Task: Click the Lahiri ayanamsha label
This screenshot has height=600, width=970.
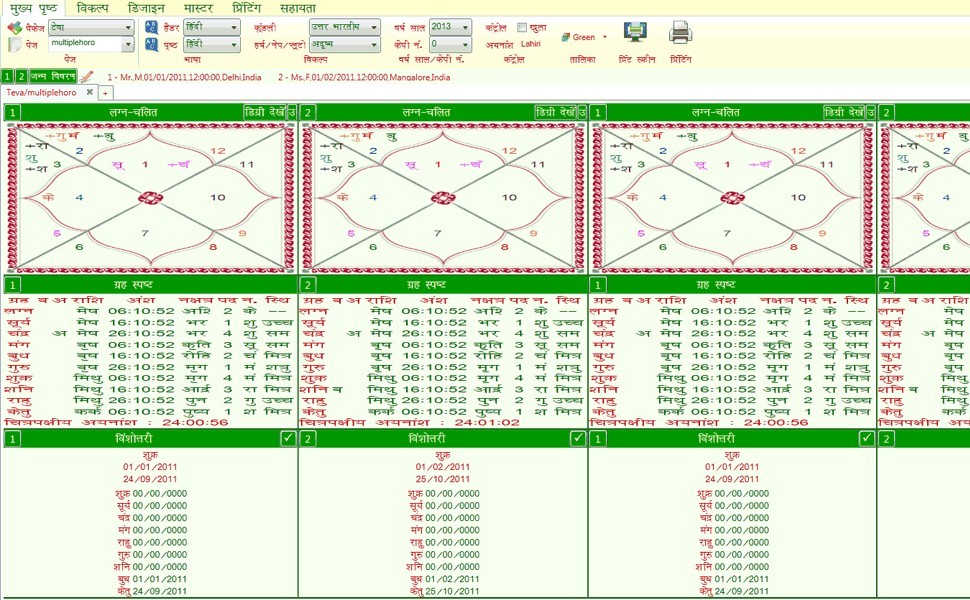Action: click(x=531, y=44)
